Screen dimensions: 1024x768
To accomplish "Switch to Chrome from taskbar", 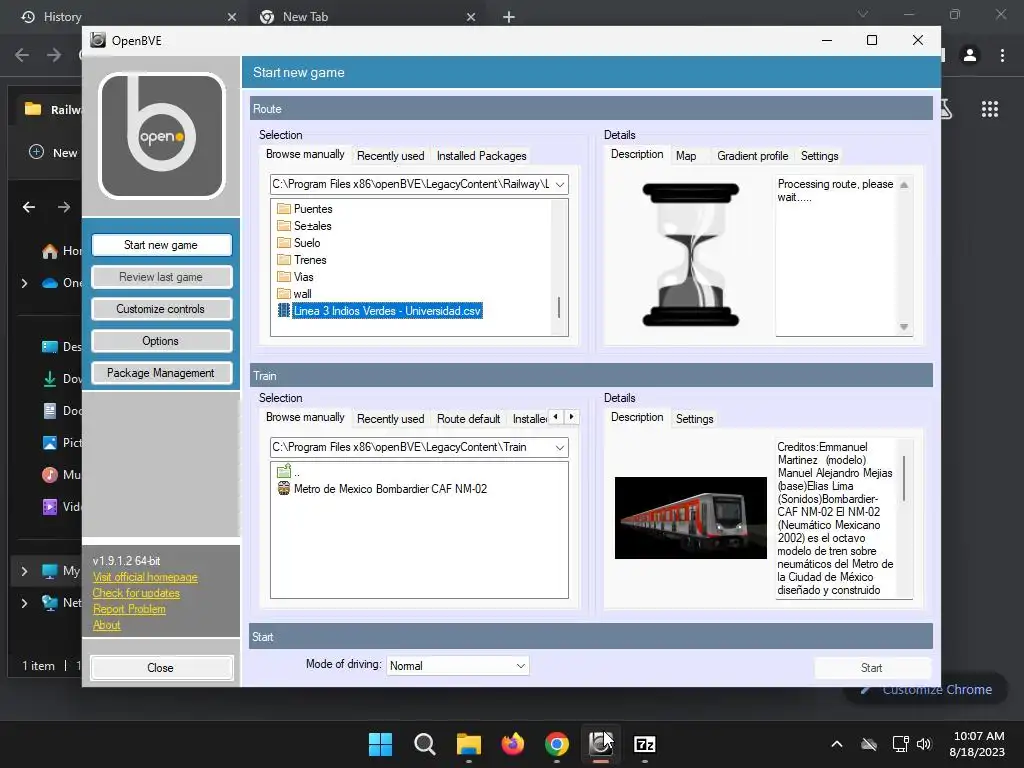I will point(556,744).
